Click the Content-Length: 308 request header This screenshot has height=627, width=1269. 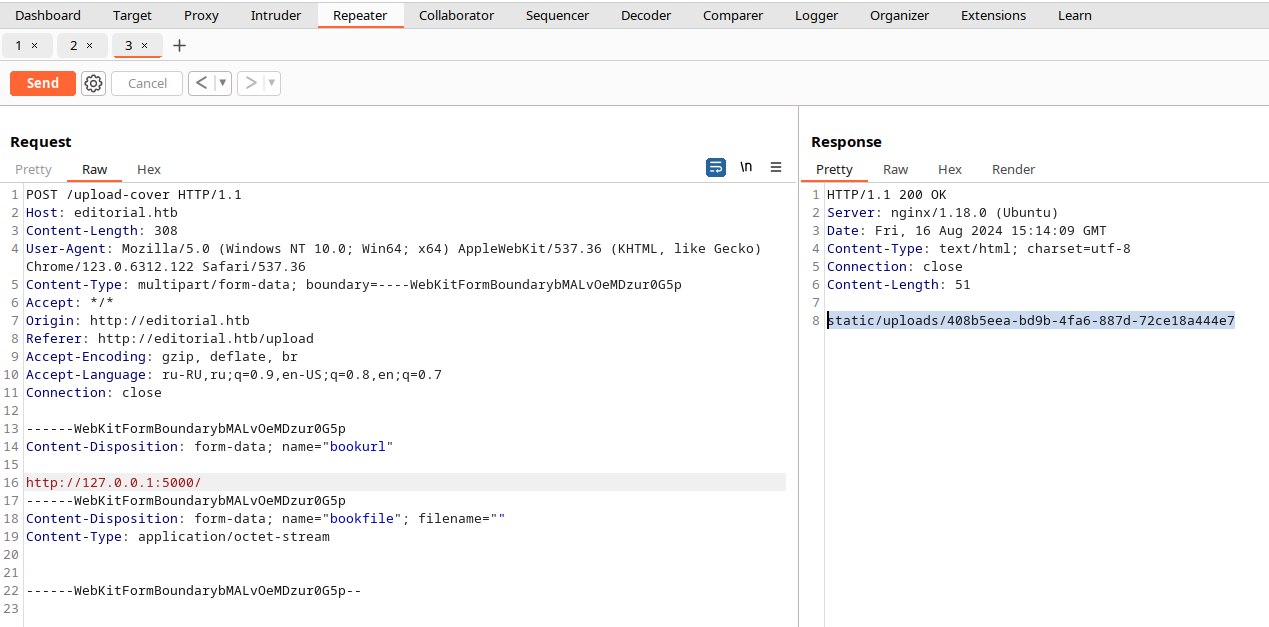102,231
